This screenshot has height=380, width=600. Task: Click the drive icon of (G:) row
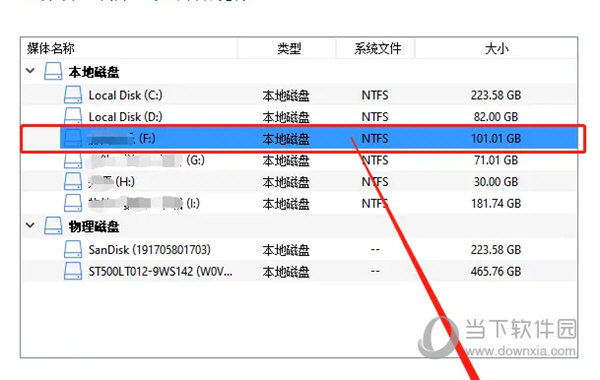[x=73, y=160]
